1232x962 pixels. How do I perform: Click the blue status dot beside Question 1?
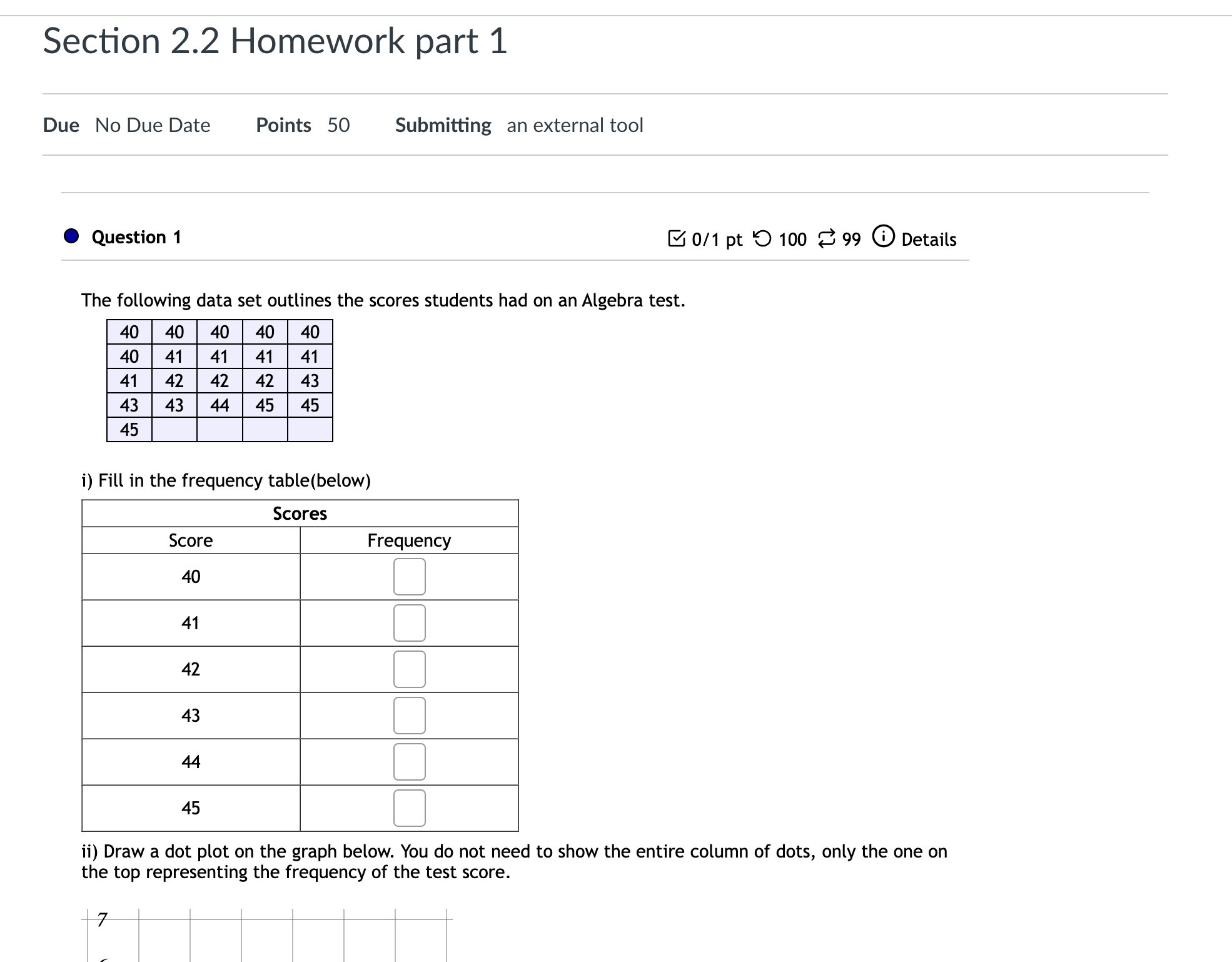click(x=71, y=236)
